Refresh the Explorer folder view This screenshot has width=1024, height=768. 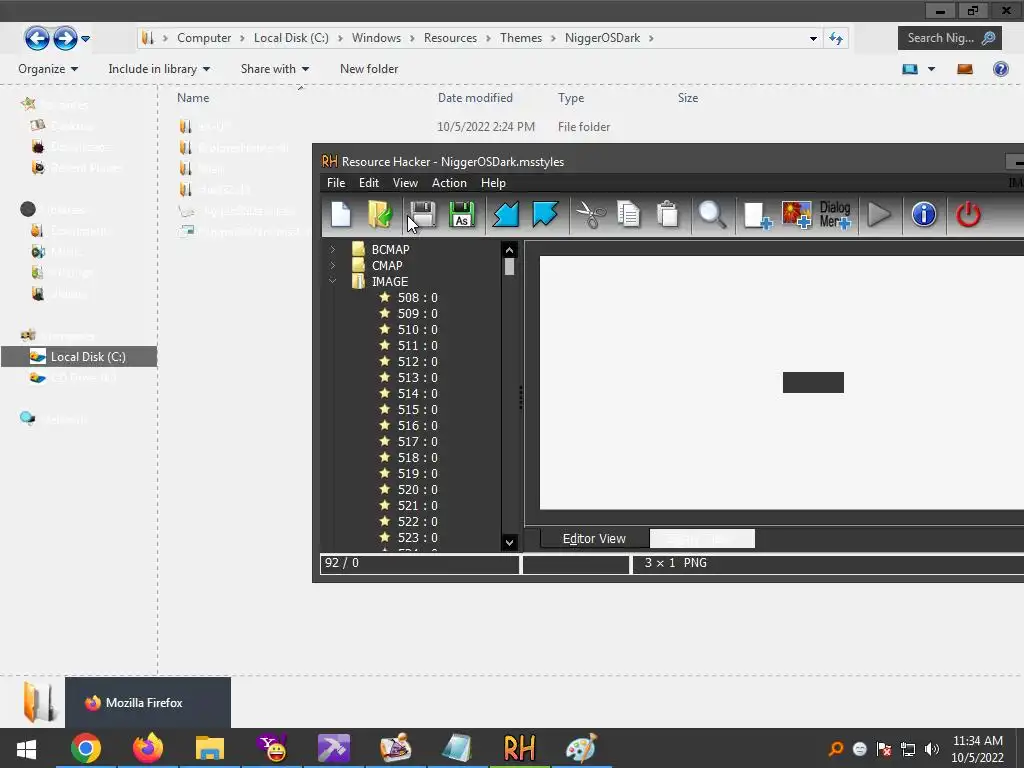(836, 39)
